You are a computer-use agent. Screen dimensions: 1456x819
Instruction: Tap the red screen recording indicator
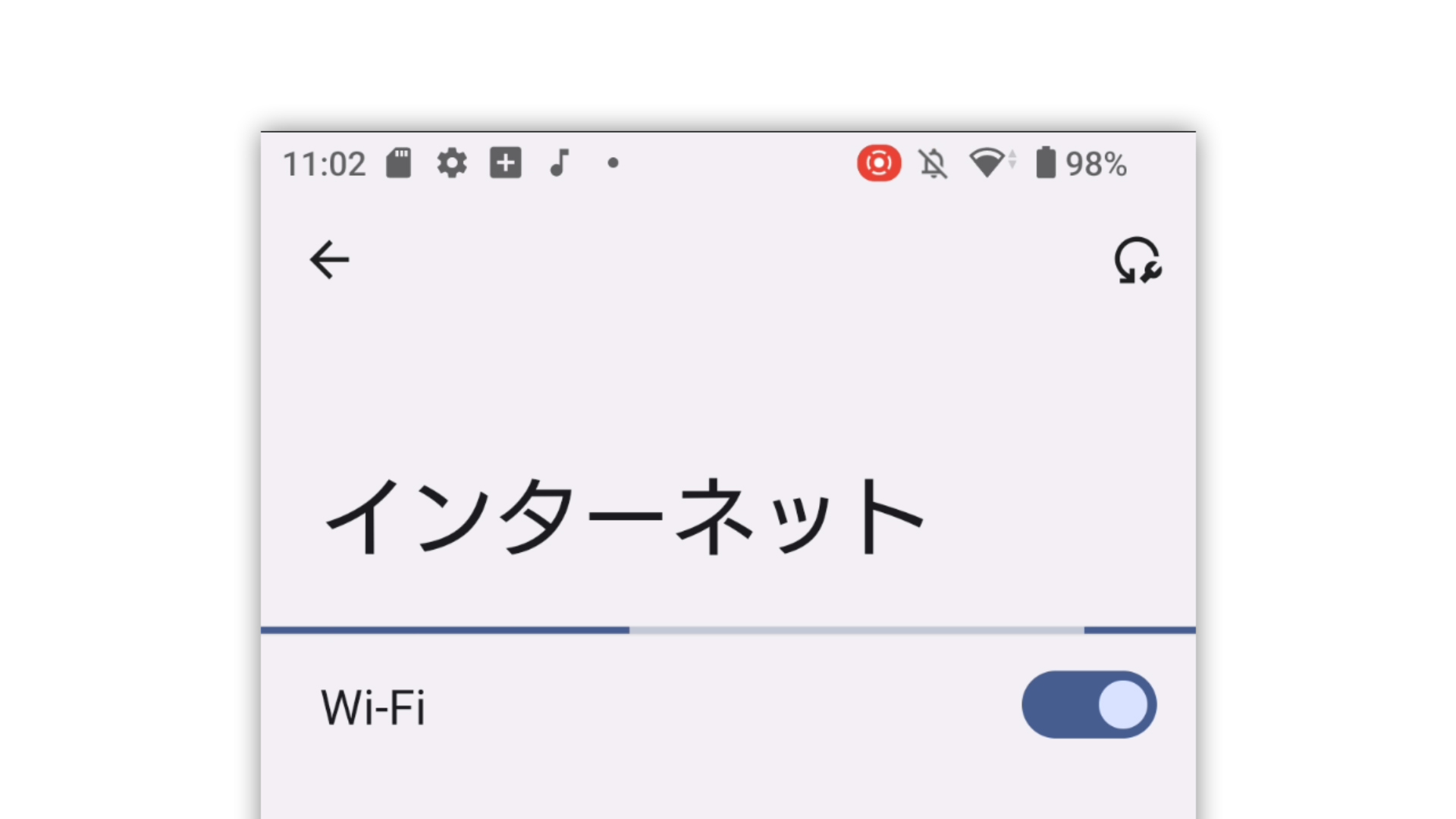point(879,163)
